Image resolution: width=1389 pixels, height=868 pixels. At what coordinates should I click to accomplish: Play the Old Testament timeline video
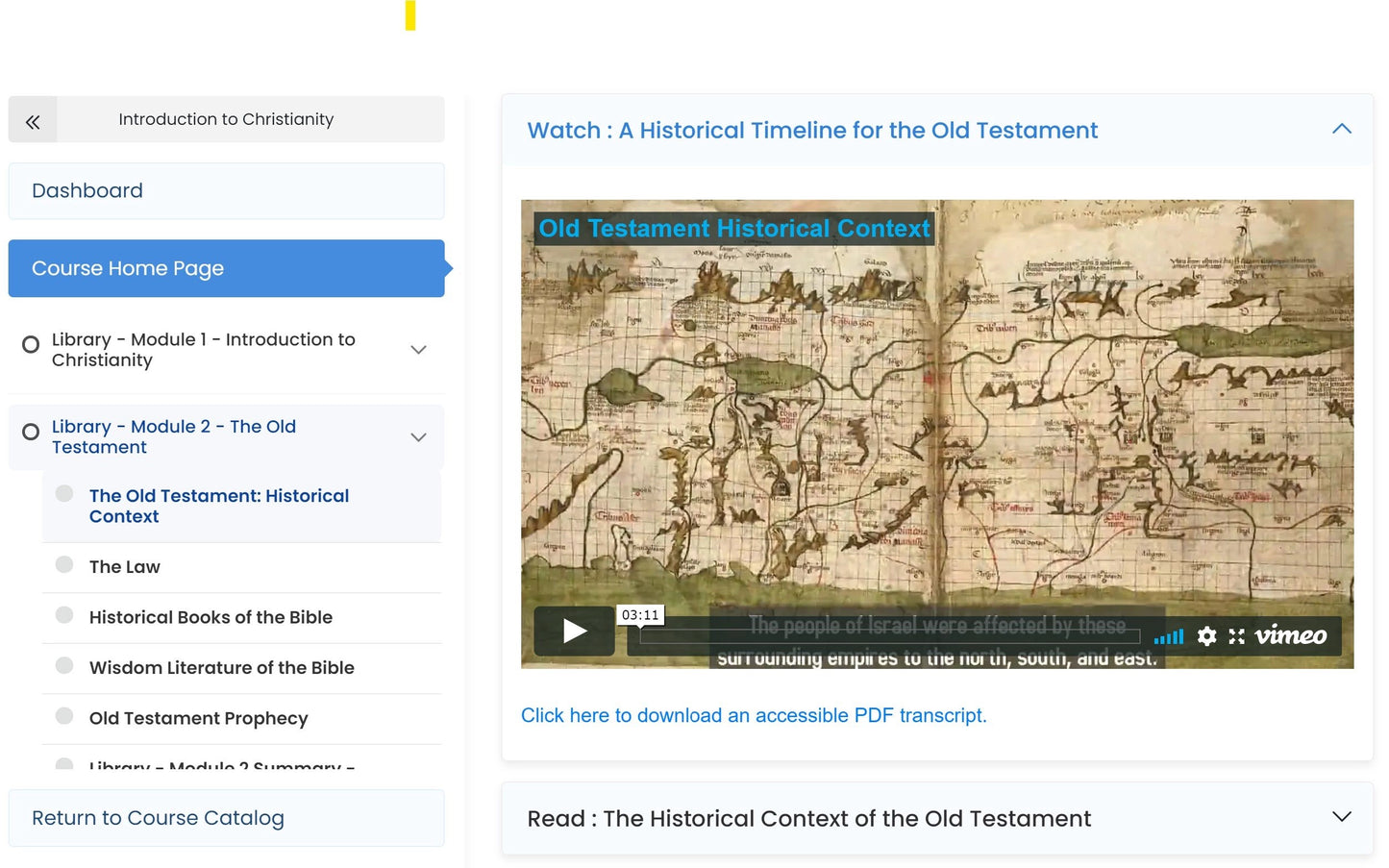tap(574, 631)
